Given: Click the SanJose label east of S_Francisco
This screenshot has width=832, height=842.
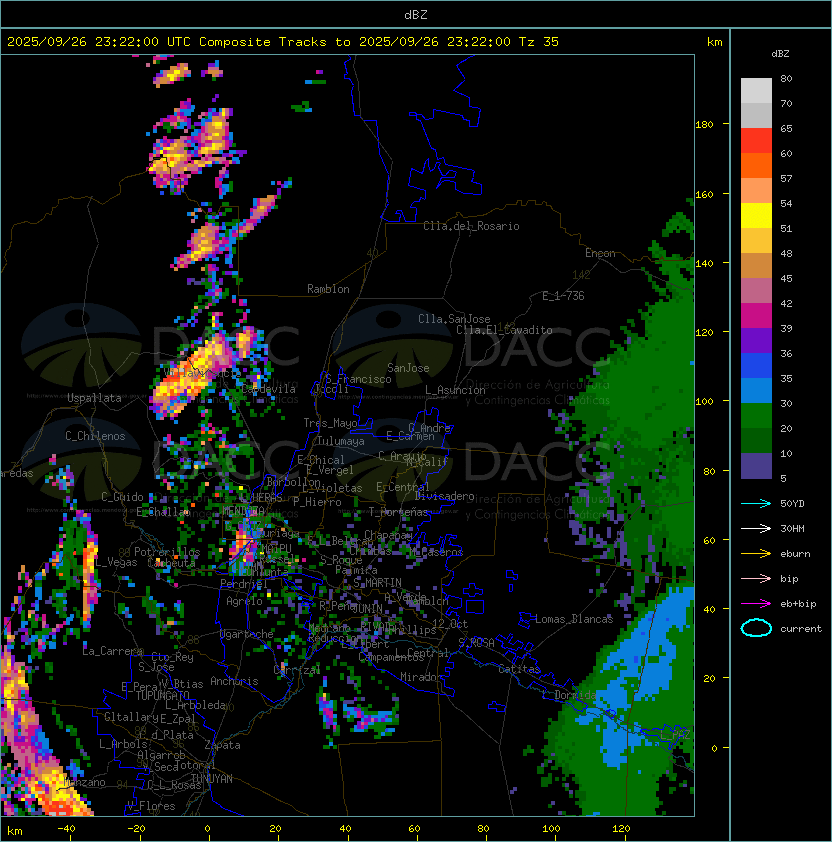Looking at the screenshot, I should (408, 368).
